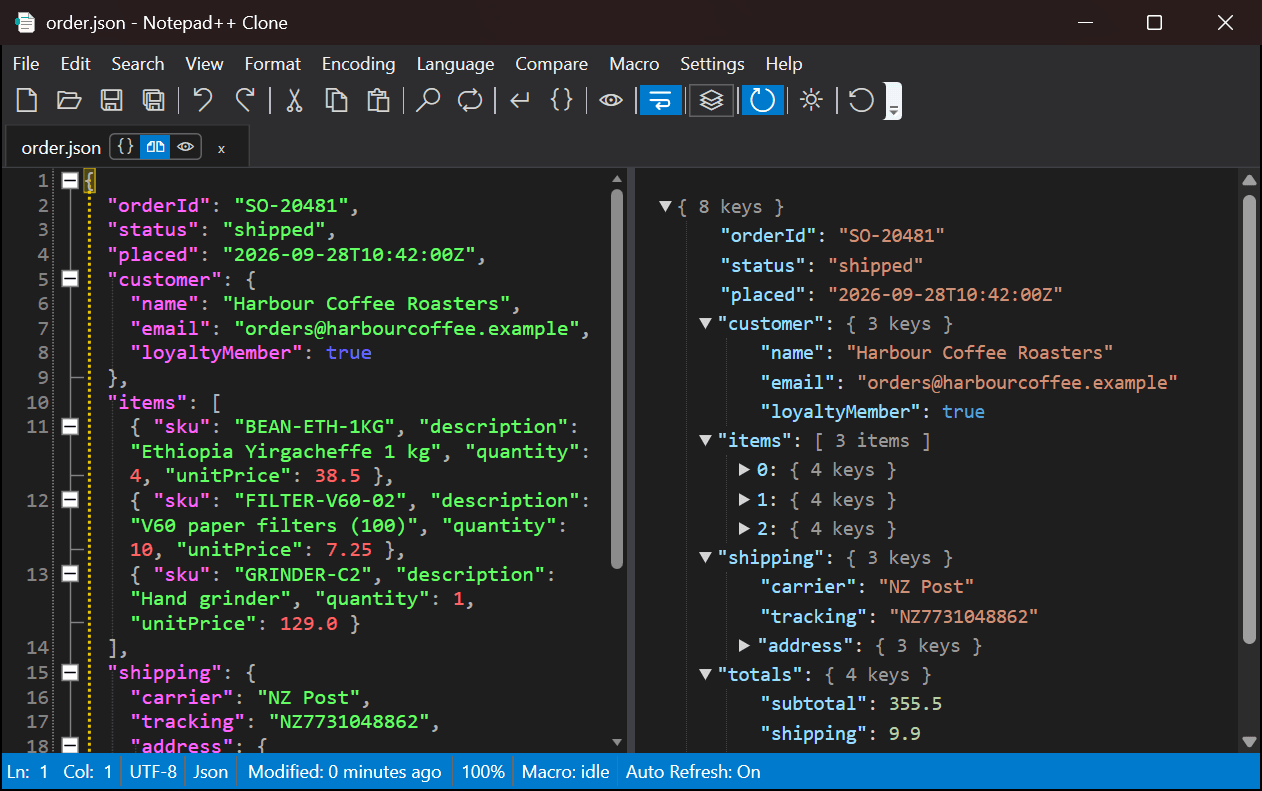Cut selection with scissors icon
Viewport: 1262px width, 791px height.
(294, 100)
